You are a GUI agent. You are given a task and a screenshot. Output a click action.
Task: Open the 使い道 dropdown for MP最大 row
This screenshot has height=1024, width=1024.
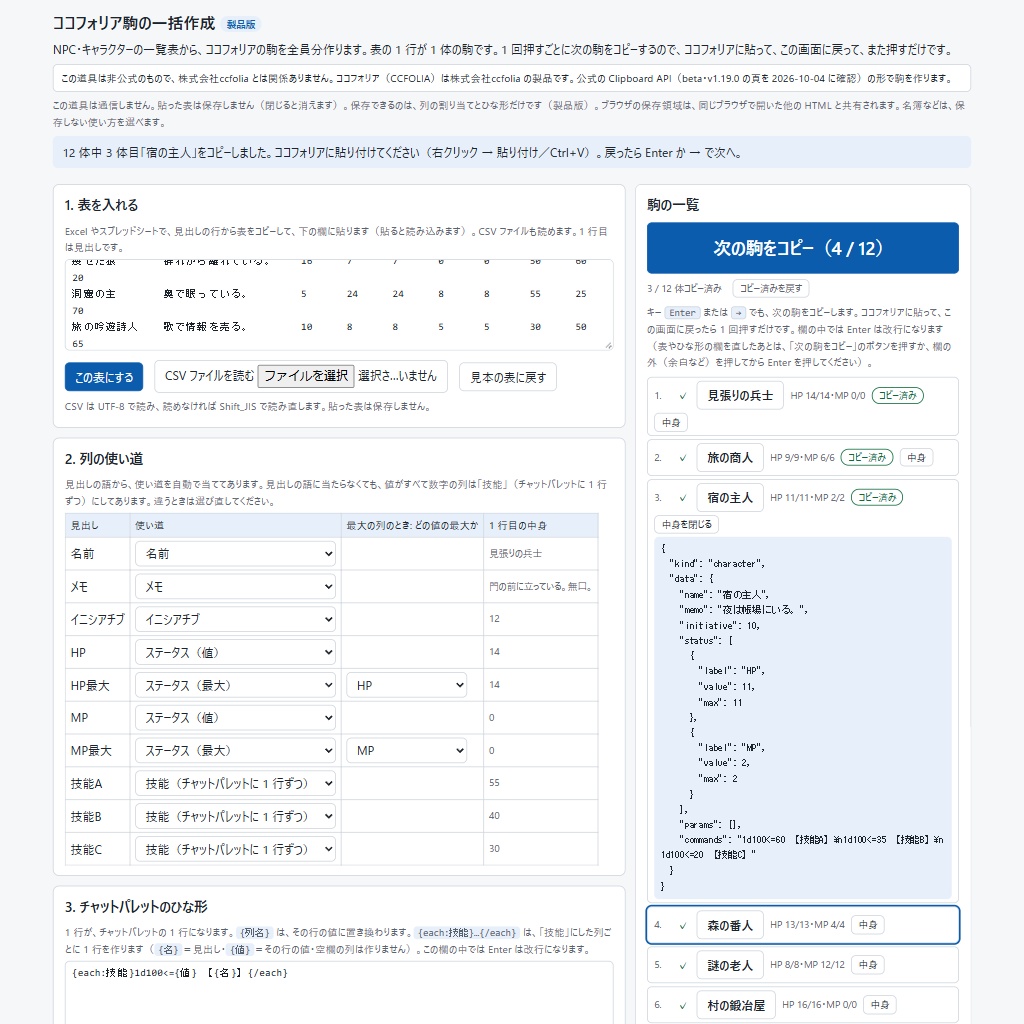[x=235, y=750]
